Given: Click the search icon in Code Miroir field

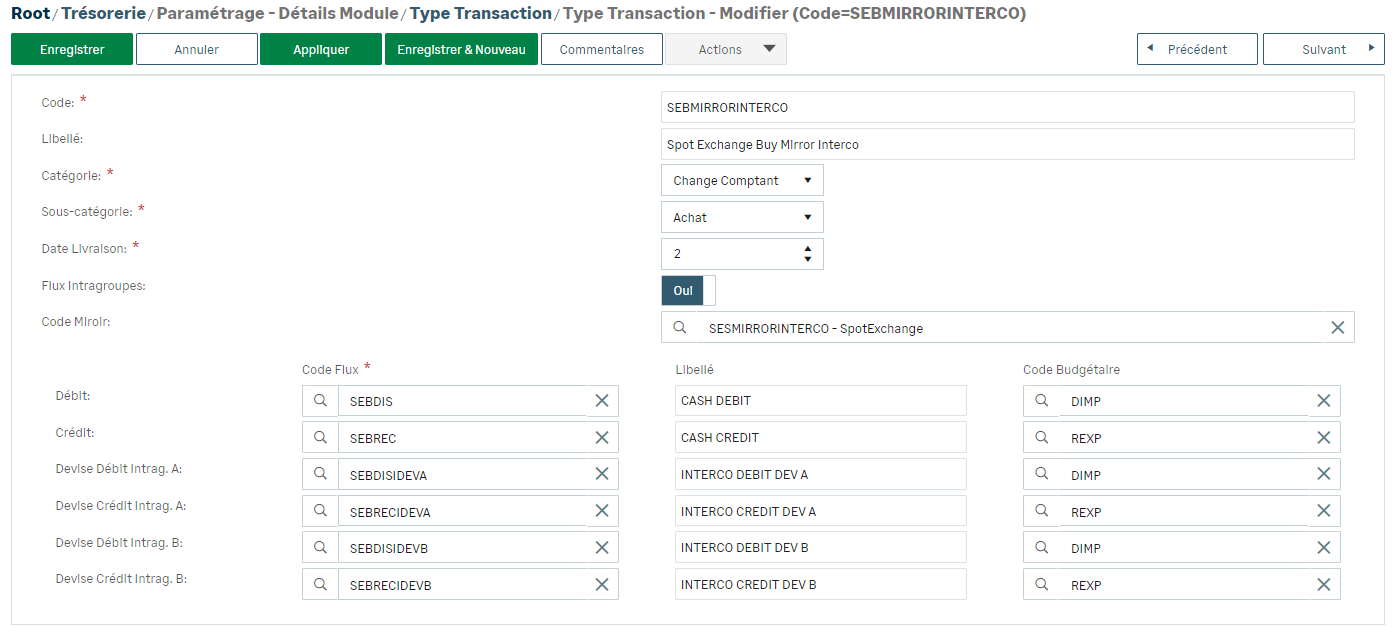Looking at the screenshot, I should click(679, 328).
